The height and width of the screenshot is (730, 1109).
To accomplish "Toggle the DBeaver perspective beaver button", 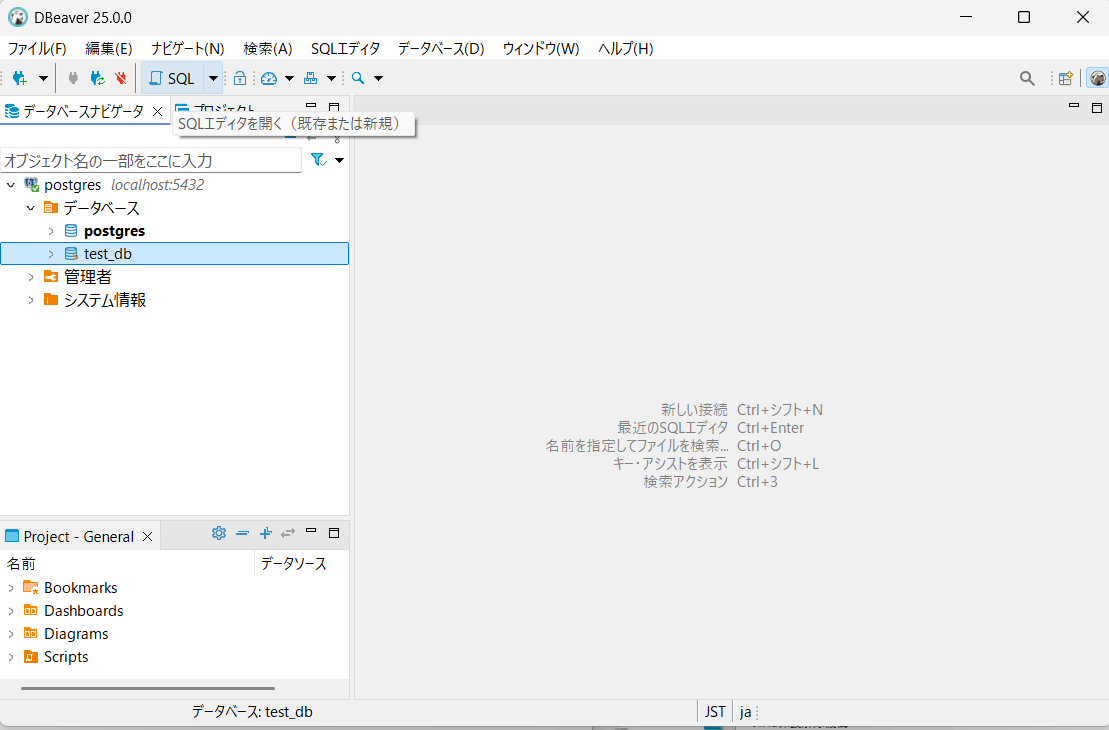I will click(x=1097, y=78).
